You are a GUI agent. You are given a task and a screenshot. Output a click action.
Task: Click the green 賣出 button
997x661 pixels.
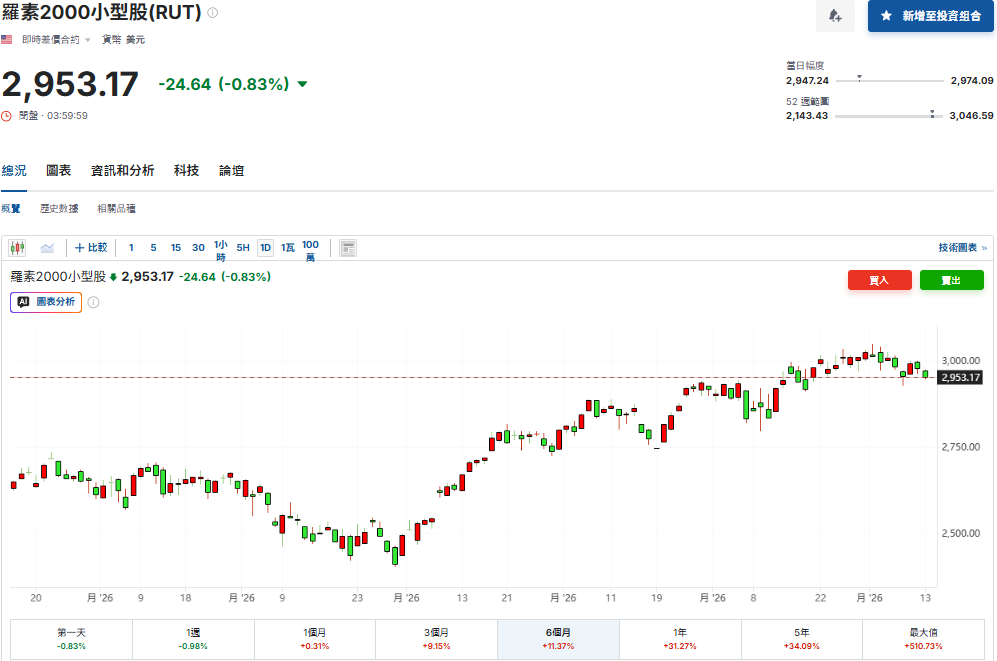(951, 280)
